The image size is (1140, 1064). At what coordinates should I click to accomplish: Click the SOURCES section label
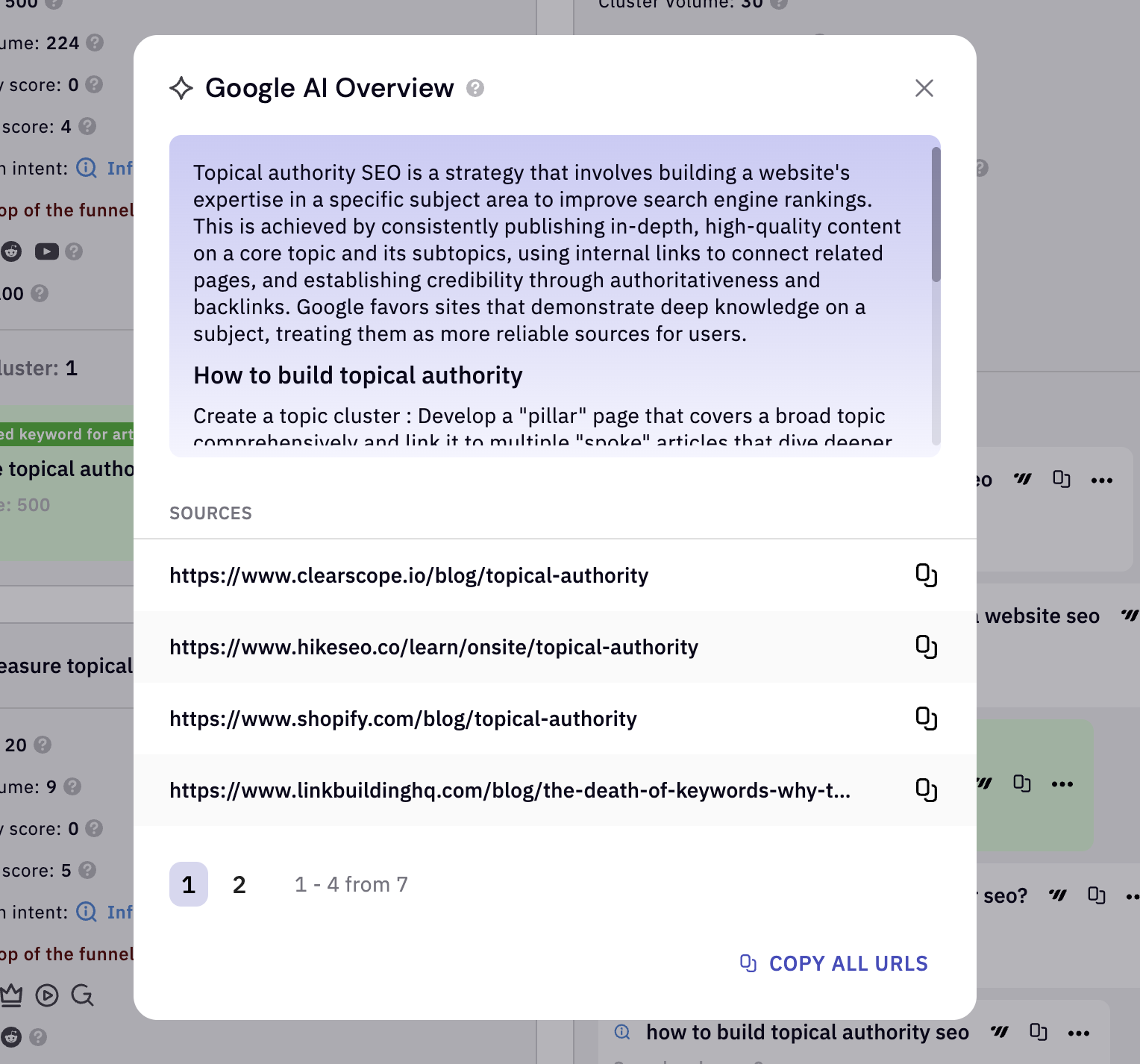pos(210,513)
